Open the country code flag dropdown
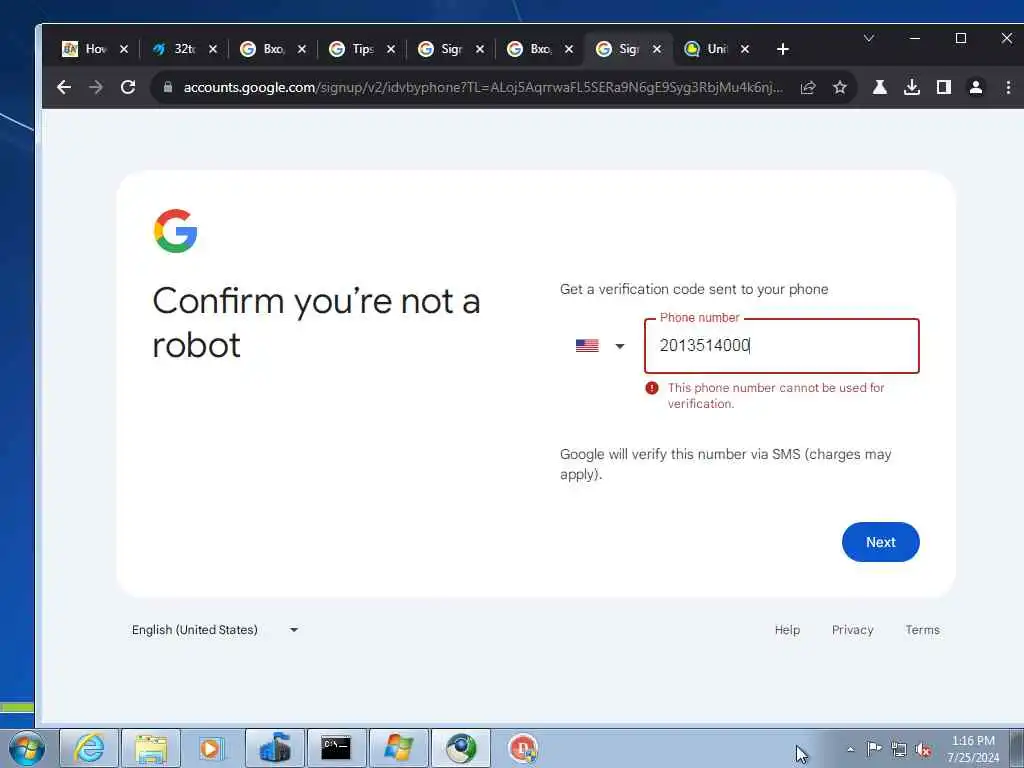The width and height of the screenshot is (1024, 768). click(x=600, y=345)
